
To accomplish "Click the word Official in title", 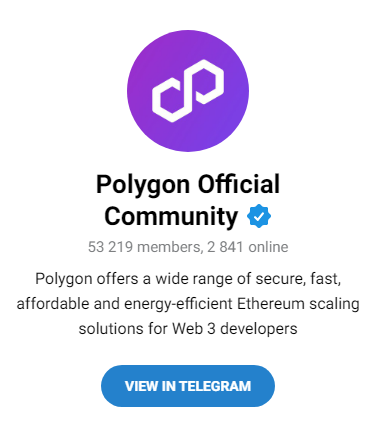I will pyautogui.click(x=239, y=184).
